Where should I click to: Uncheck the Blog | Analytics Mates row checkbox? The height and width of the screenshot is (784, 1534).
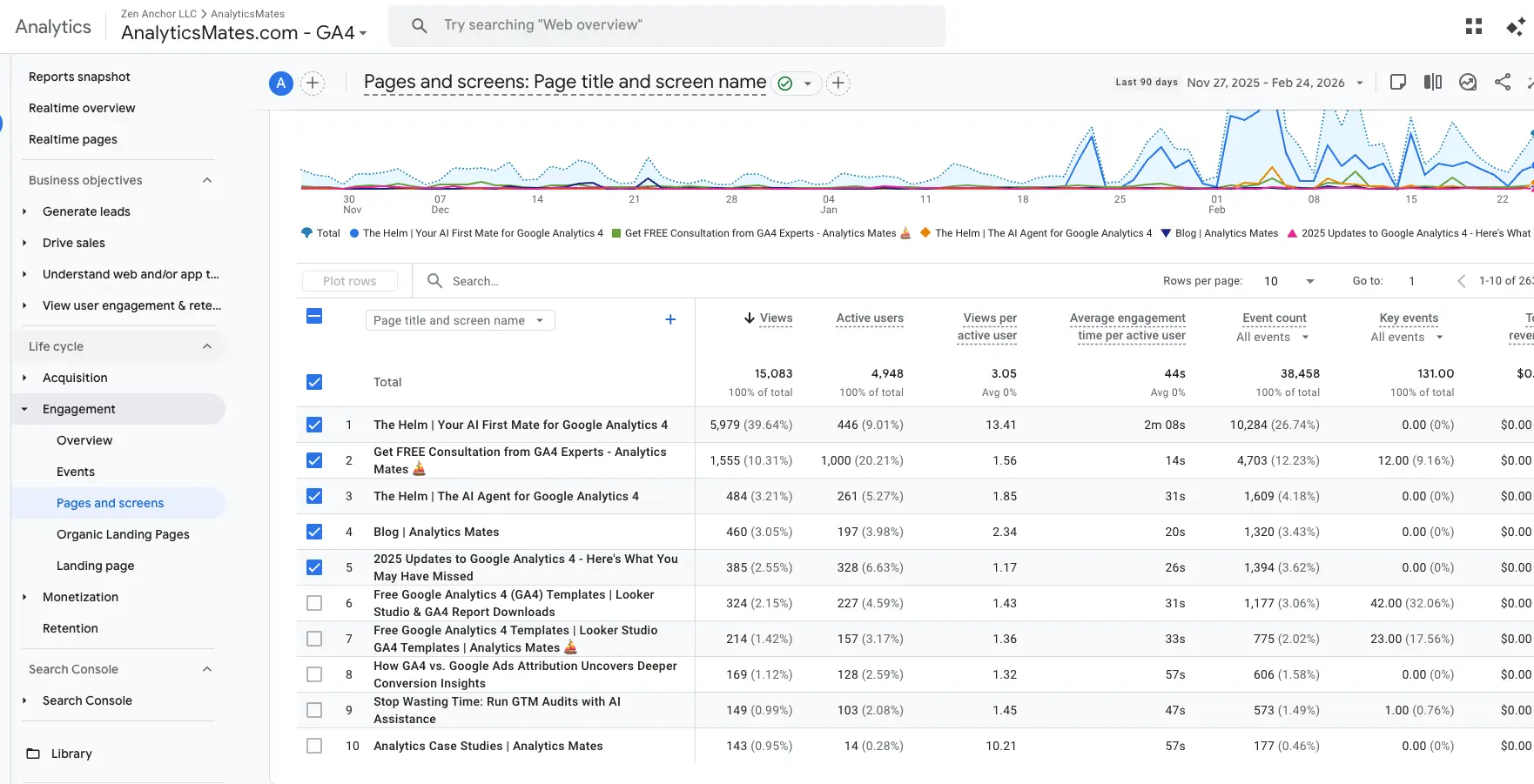click(x=313, y=531)
